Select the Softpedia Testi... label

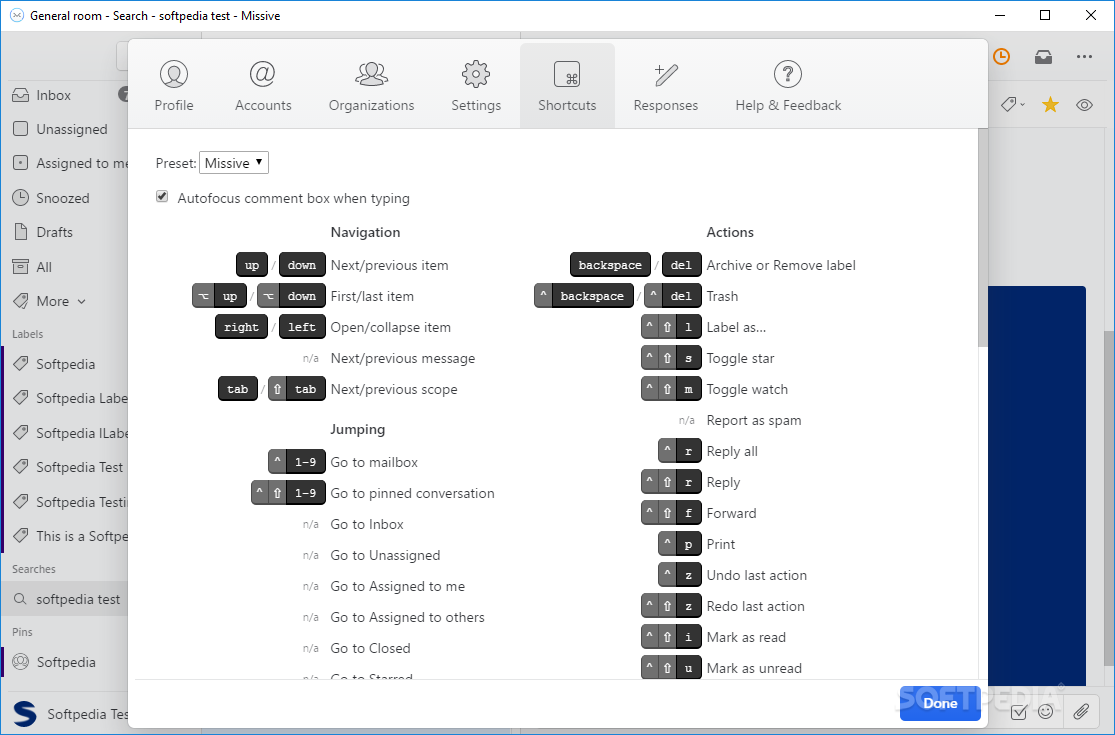click(x=65, y=502)
